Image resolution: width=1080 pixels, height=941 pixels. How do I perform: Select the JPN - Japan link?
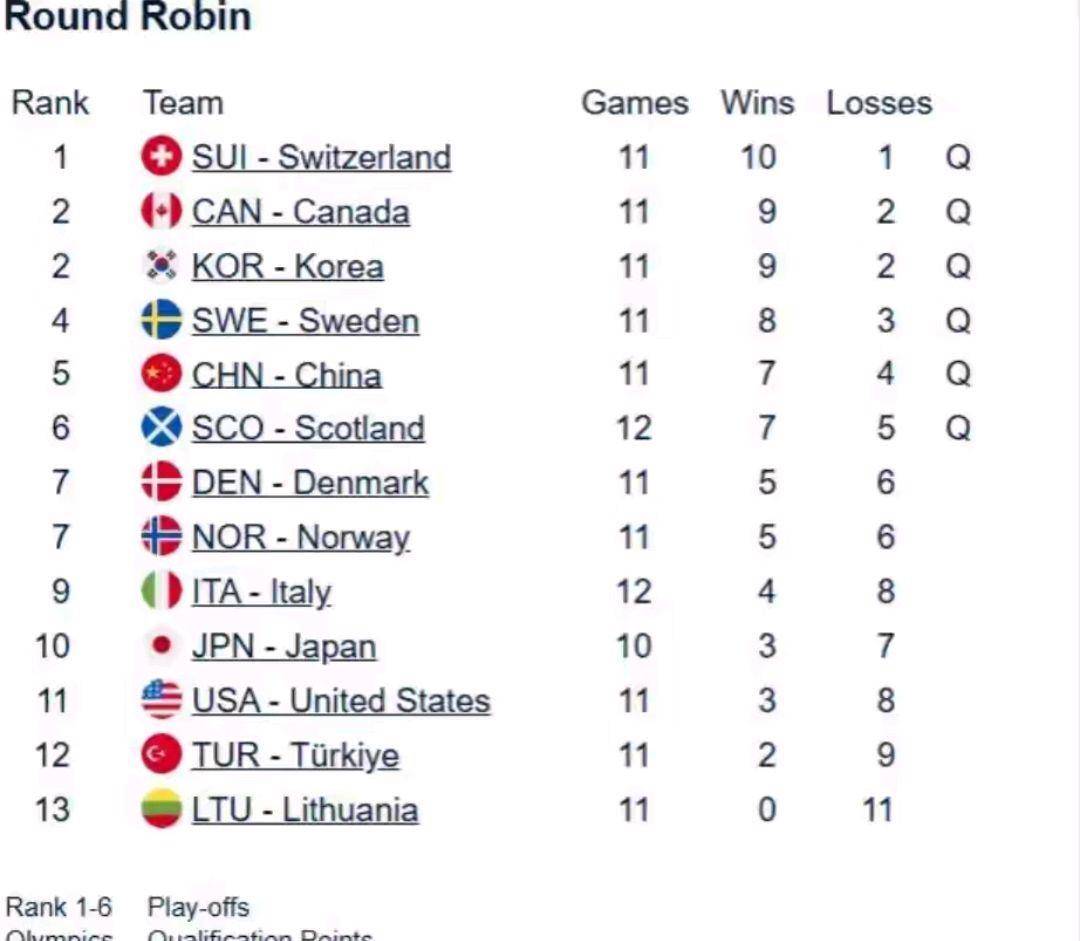tap(283, 647)
